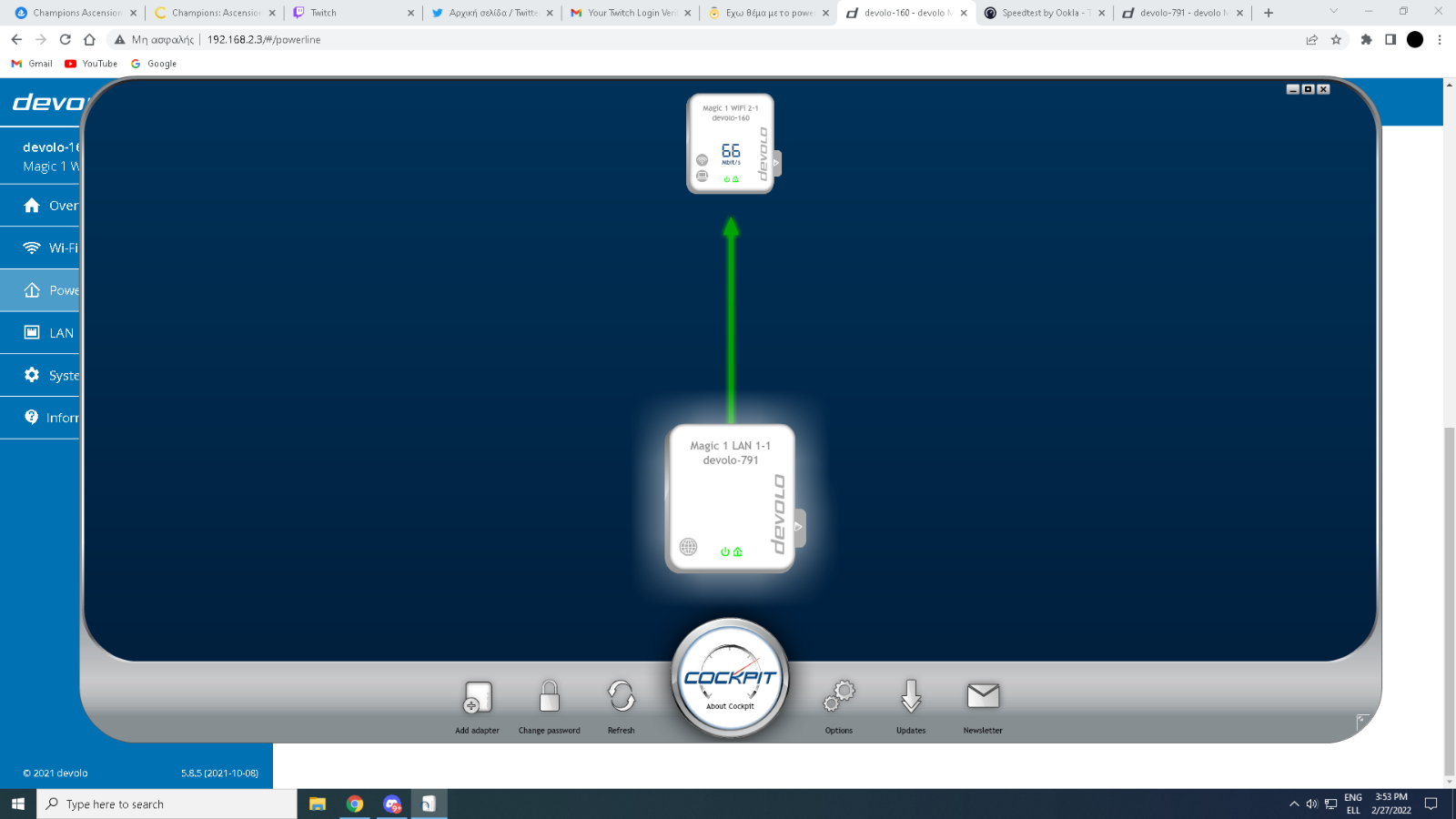Image resolution: width=1456 pixels, height=819 pixels.
Task: Click the 66 Mbit/s rate value
Action: (731, 154)
